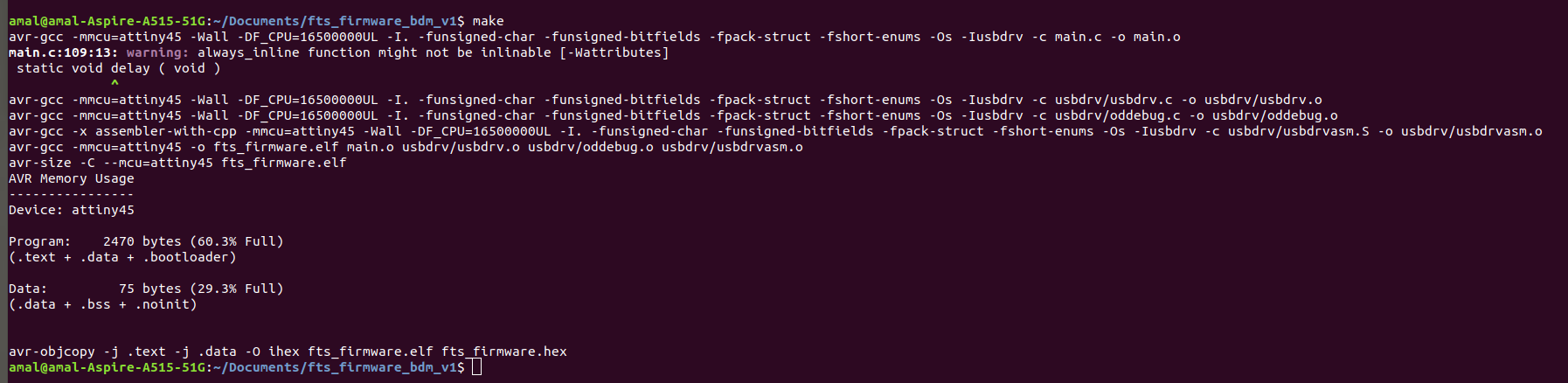Screen dimensions: 1568x383
Task: Click the '(29.3% Full)' data usage text
Action: click(x=236, y=289)
